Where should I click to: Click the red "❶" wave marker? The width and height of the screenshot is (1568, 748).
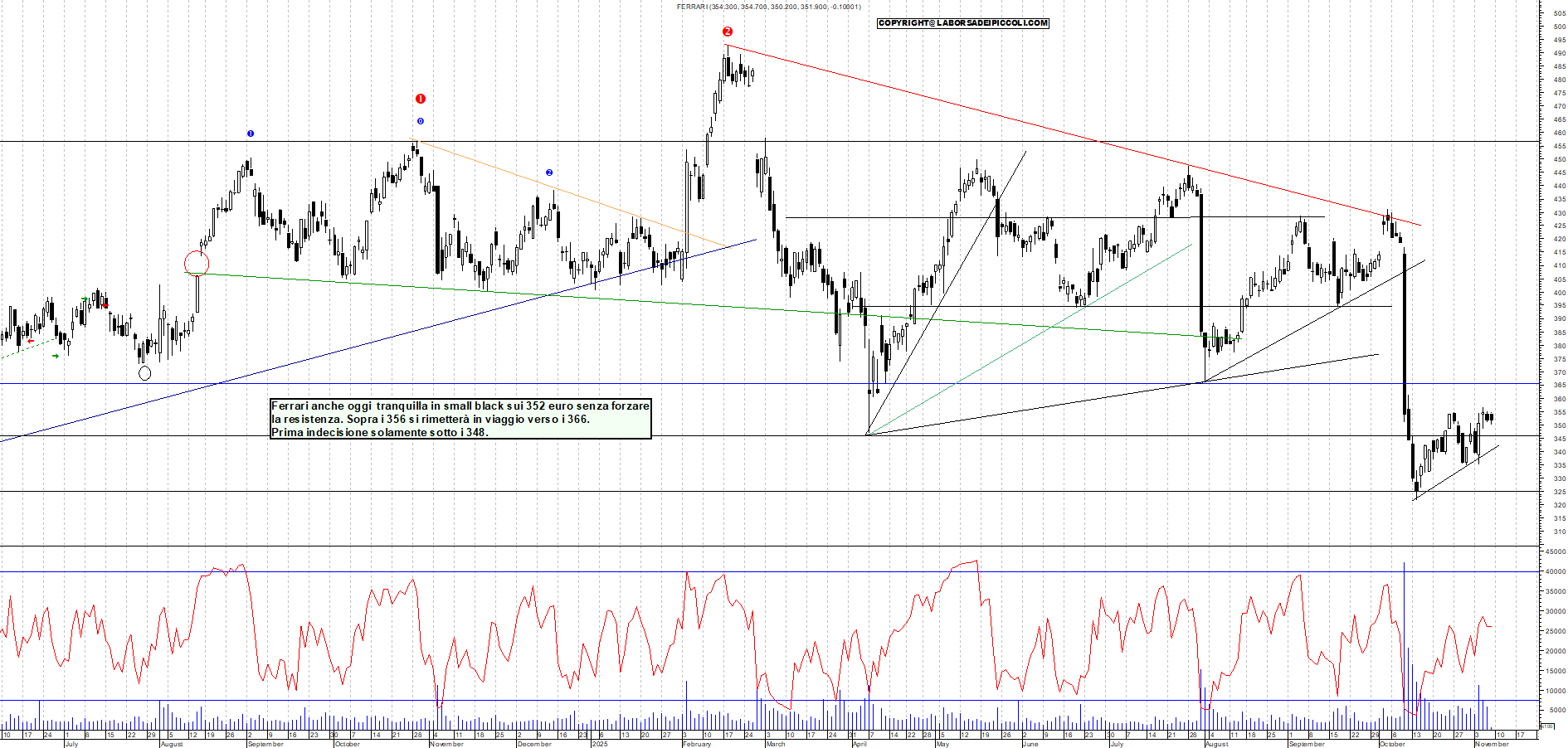tap(421, 97)
